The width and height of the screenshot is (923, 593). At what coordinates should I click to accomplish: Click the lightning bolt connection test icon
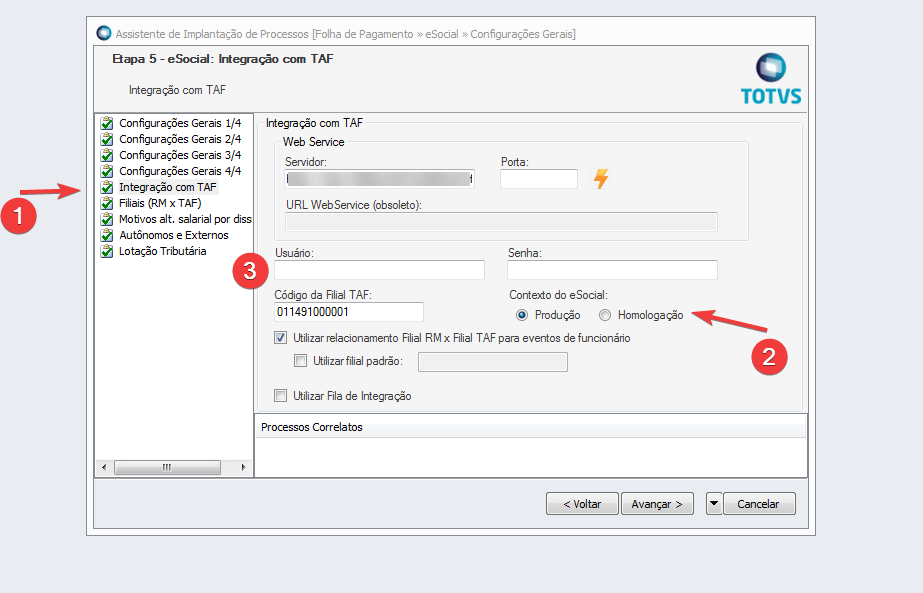point(600,178)
